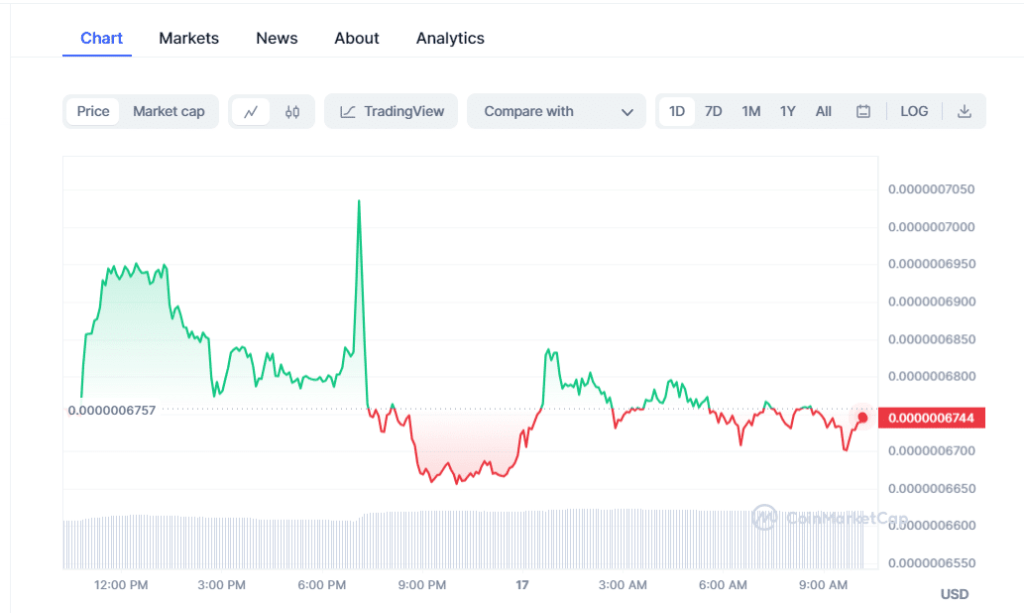Show All time price history

pos(823,112)
